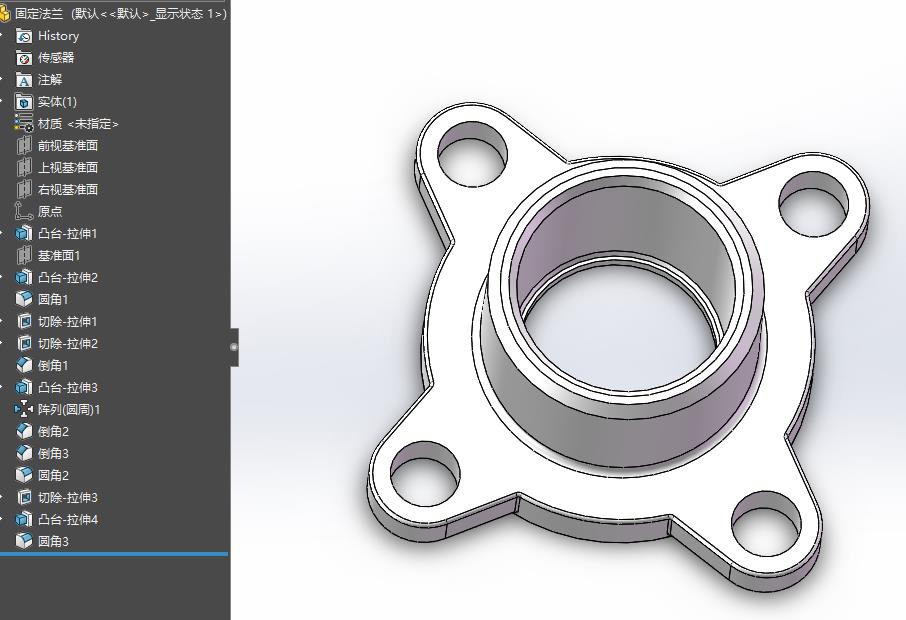
Task: Click the 倒角1 chamfer icon
Action: (24, 365)
